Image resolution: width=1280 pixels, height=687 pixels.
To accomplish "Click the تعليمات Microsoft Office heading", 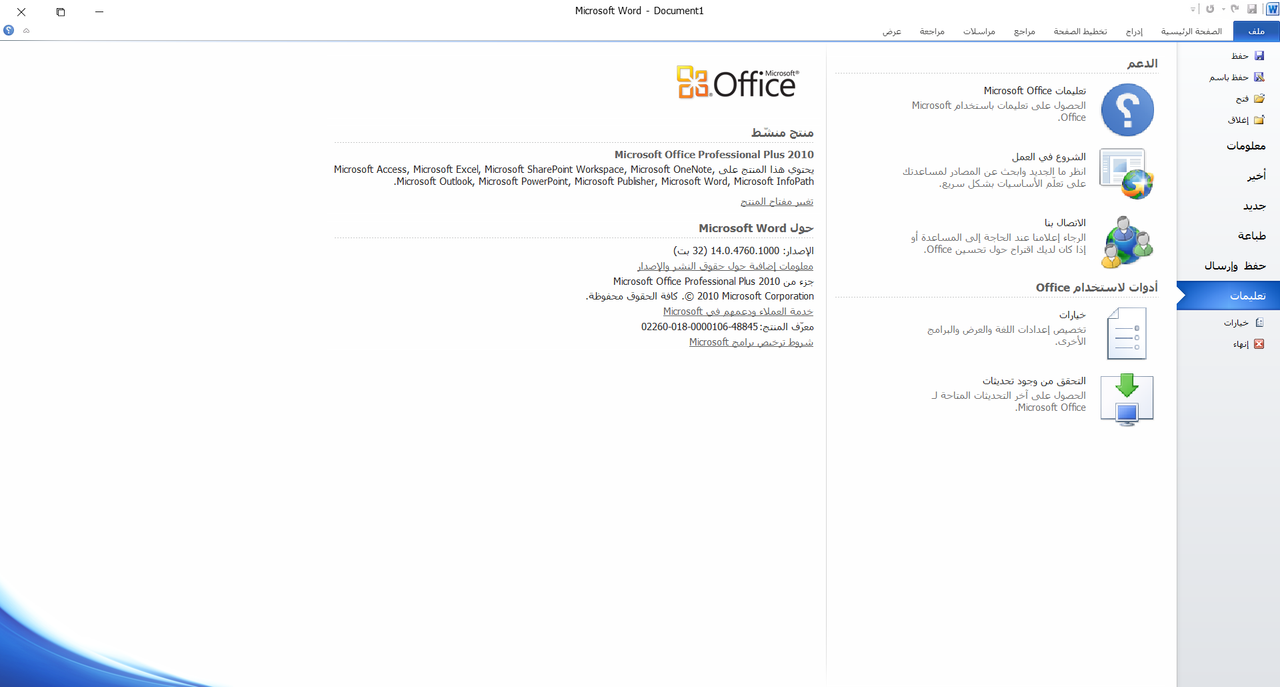I will tap(1034, 91).
